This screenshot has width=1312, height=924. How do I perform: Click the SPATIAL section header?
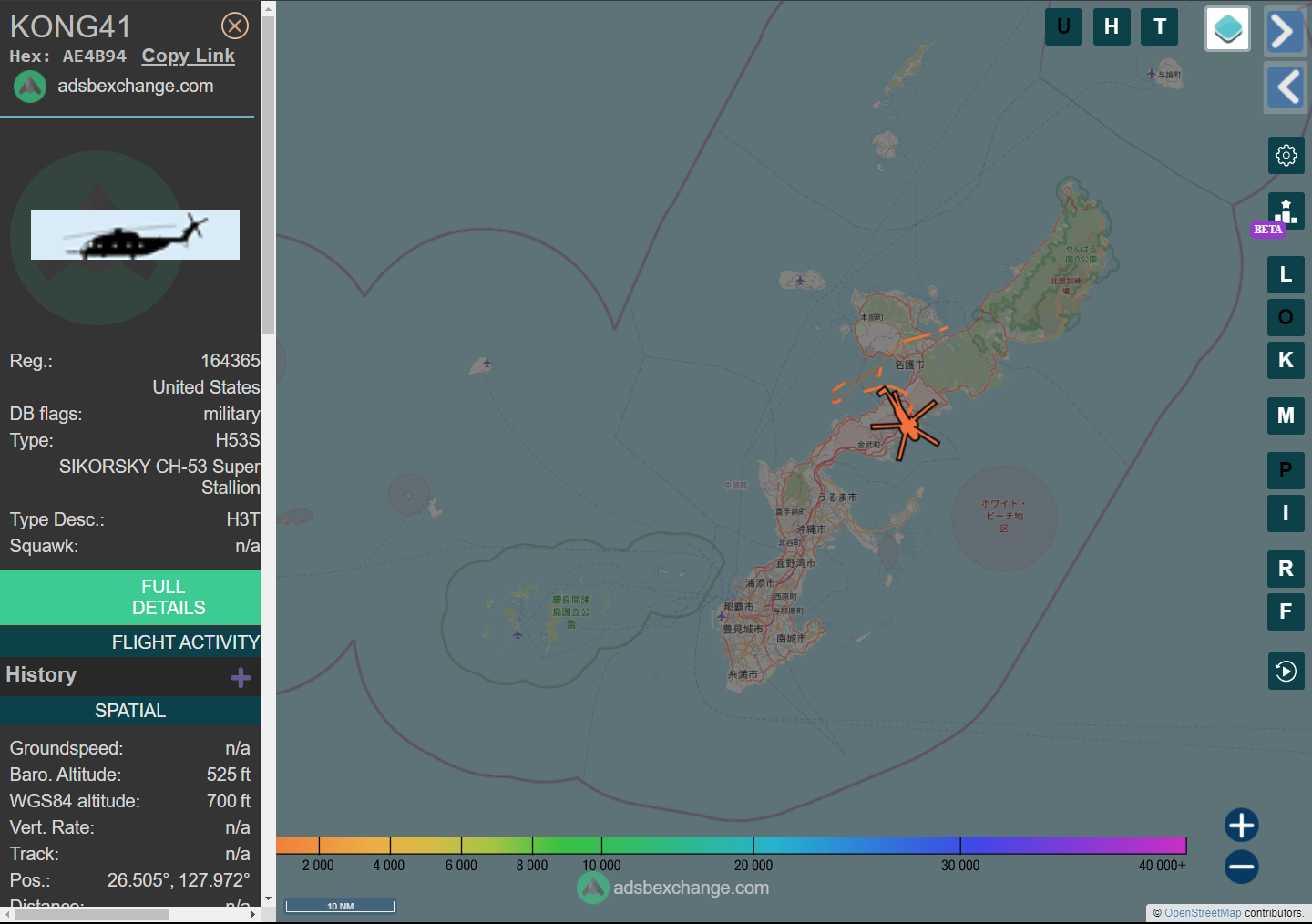tap(130, 711)
